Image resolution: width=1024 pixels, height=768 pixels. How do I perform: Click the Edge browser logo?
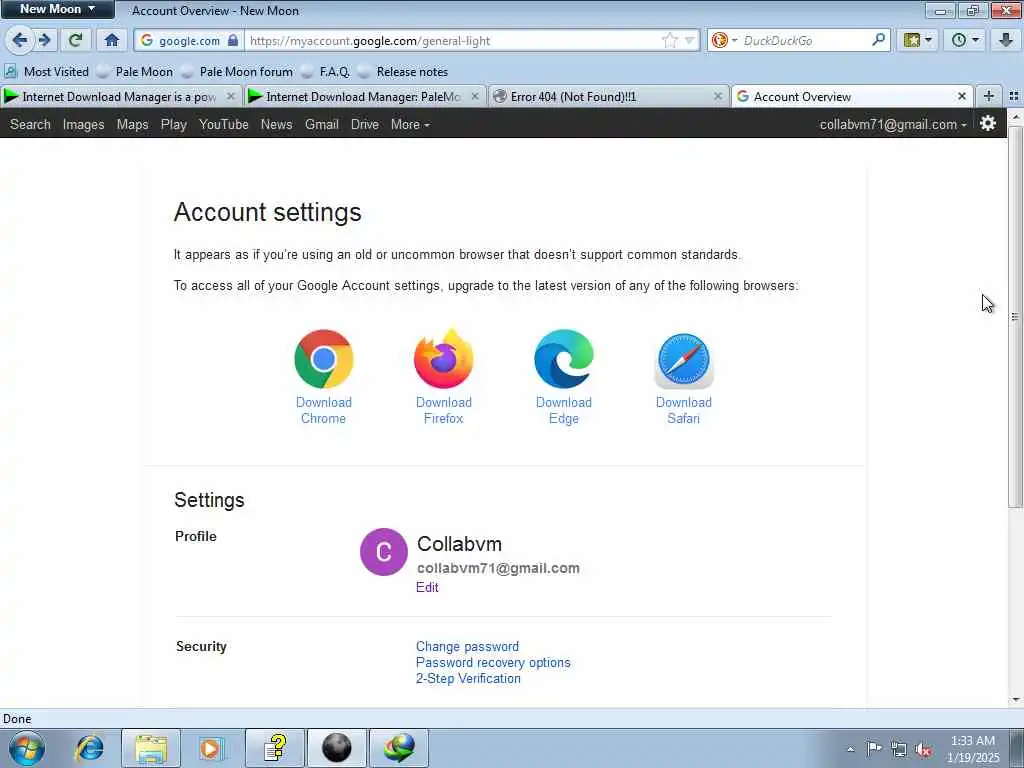pos(564,359)
